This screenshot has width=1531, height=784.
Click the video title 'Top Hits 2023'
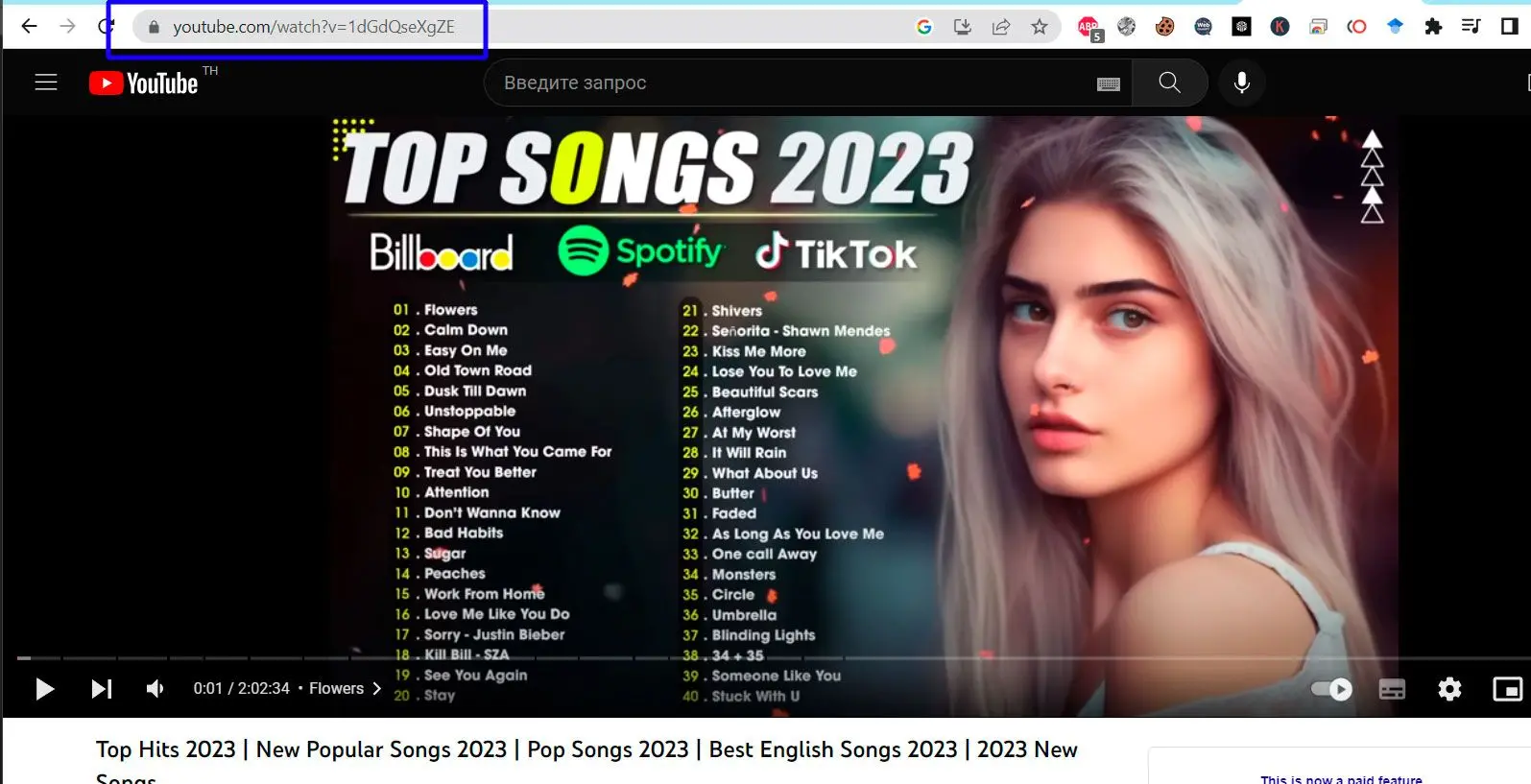[586, 762]
